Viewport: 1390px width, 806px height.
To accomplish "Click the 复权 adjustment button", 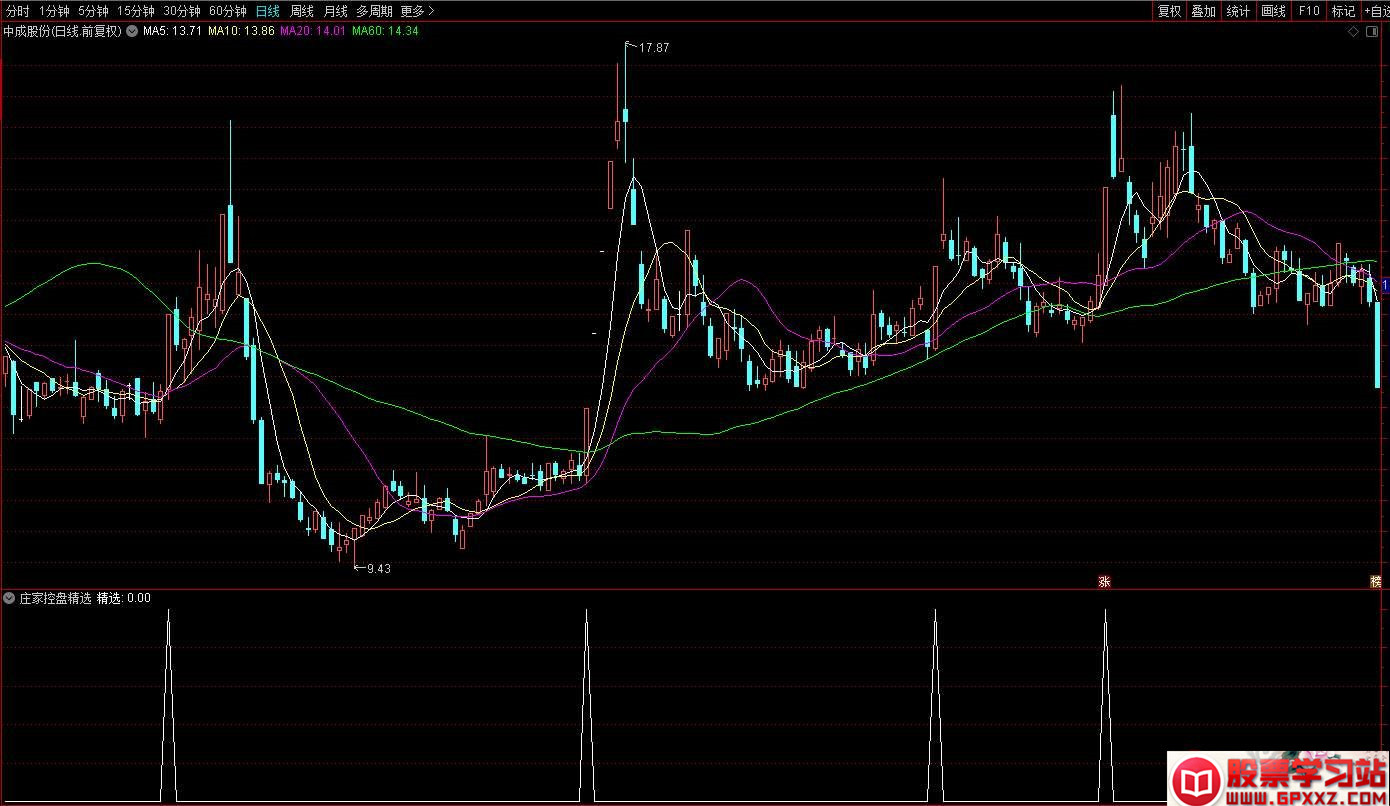I will [1169, 11].
